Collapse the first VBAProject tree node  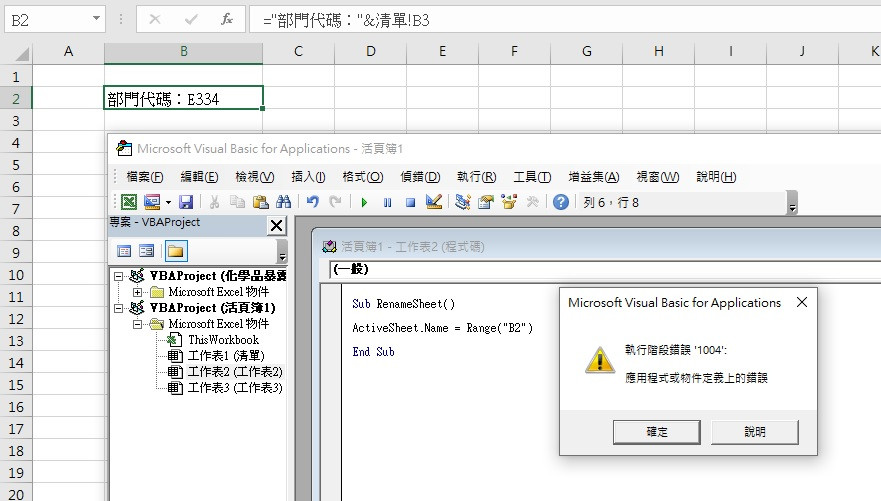pyautogui.click(x=119, y=276)
